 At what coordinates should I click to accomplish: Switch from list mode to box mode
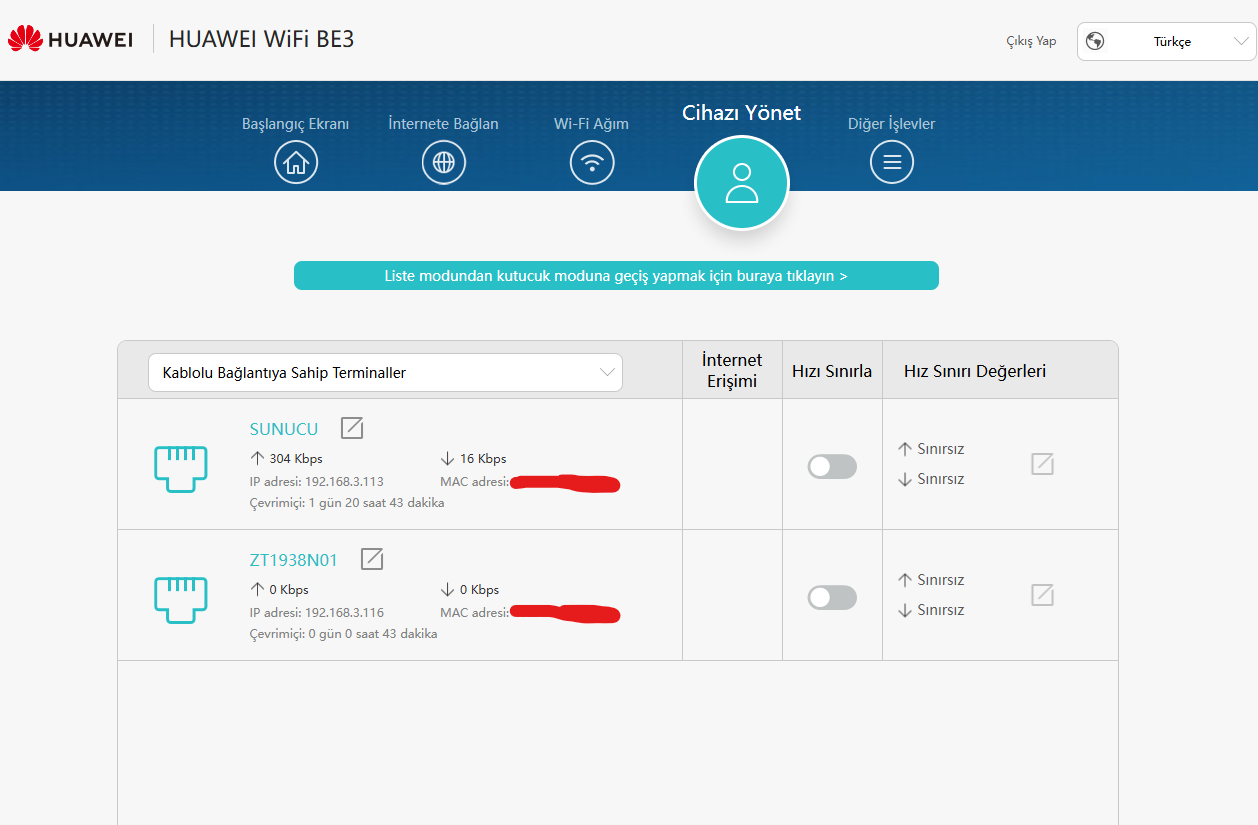click(x=616, y=276)
